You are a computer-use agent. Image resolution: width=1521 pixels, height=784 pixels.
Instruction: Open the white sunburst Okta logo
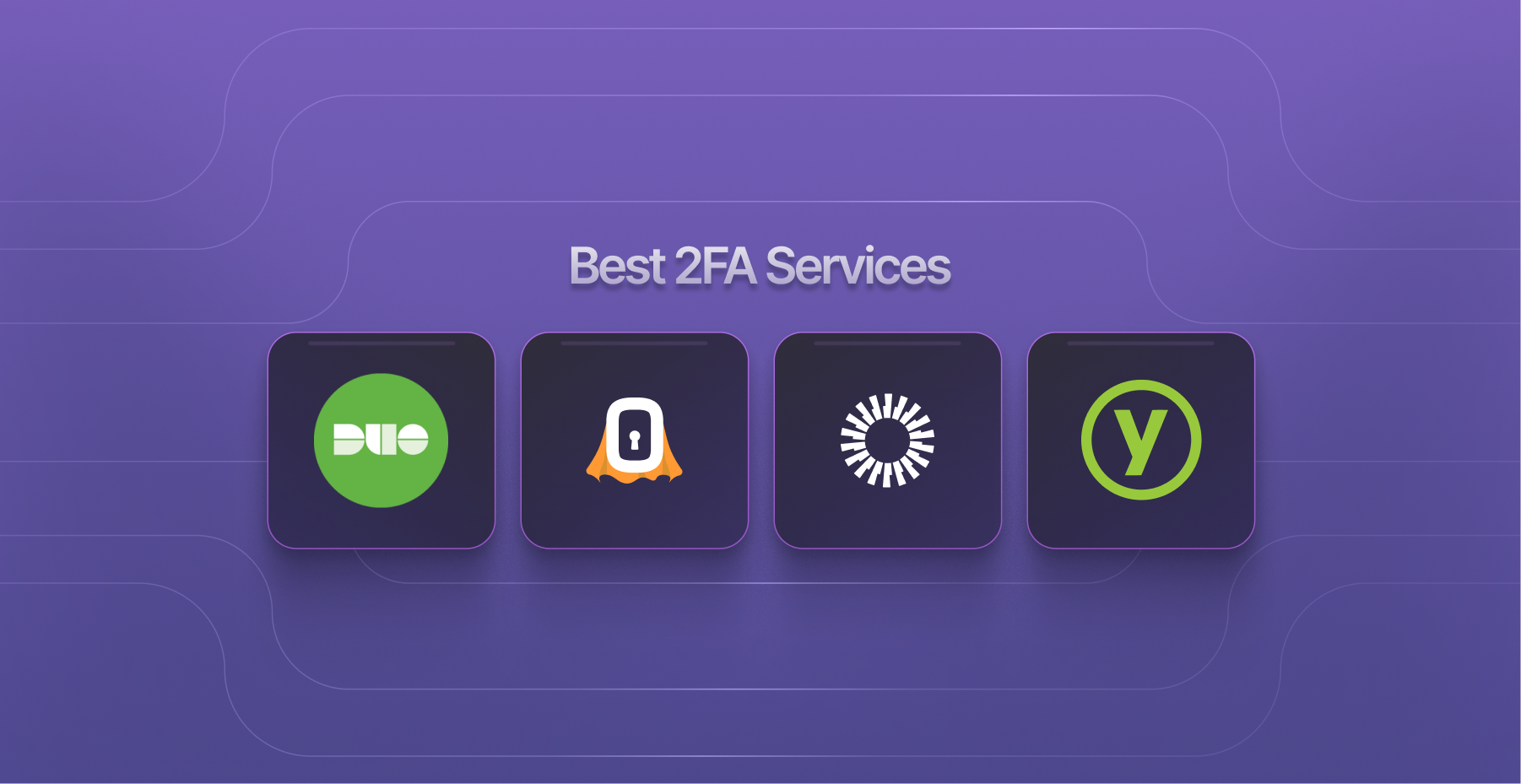pos(887,441)
